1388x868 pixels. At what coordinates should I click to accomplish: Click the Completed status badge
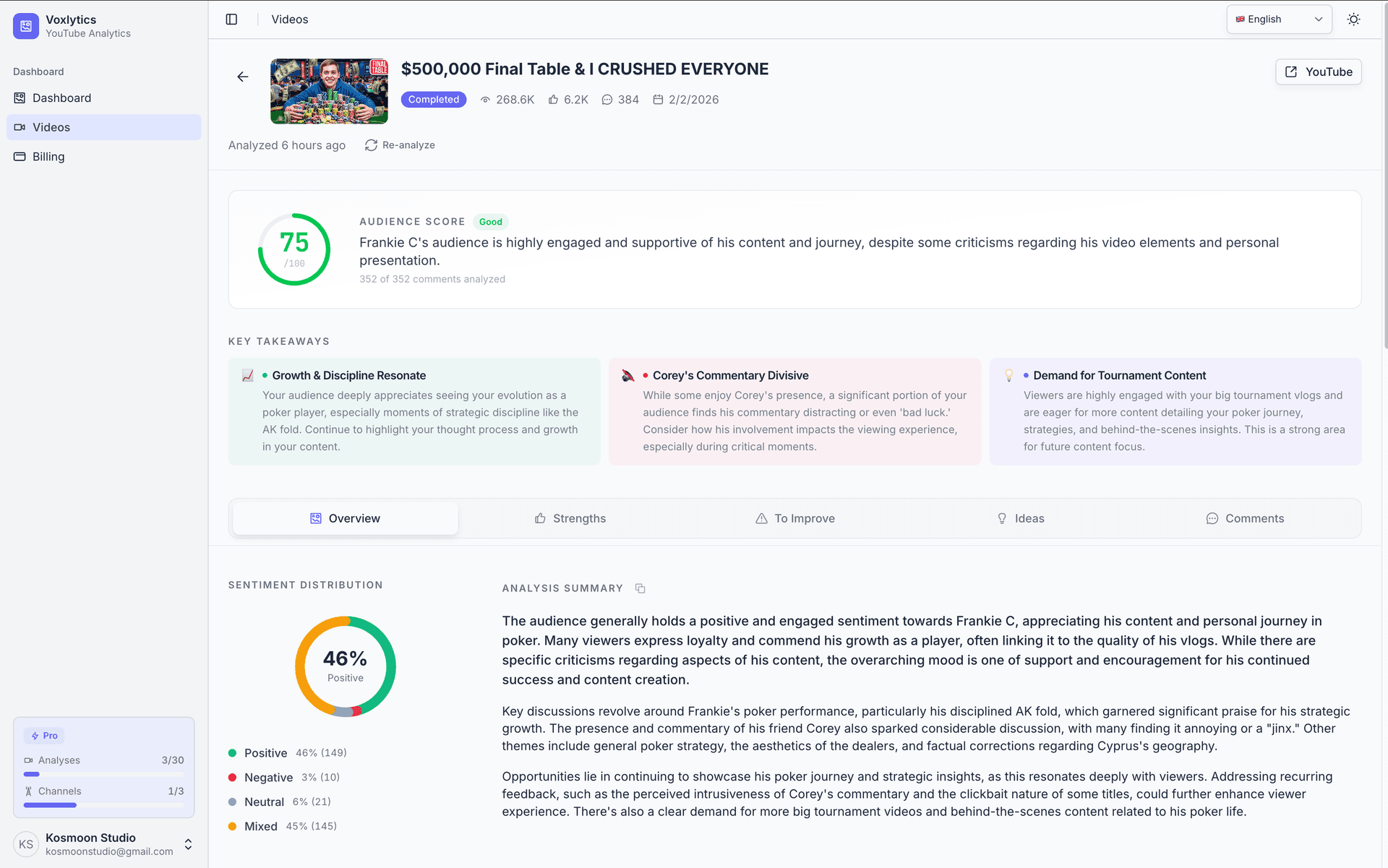[433, 99]
